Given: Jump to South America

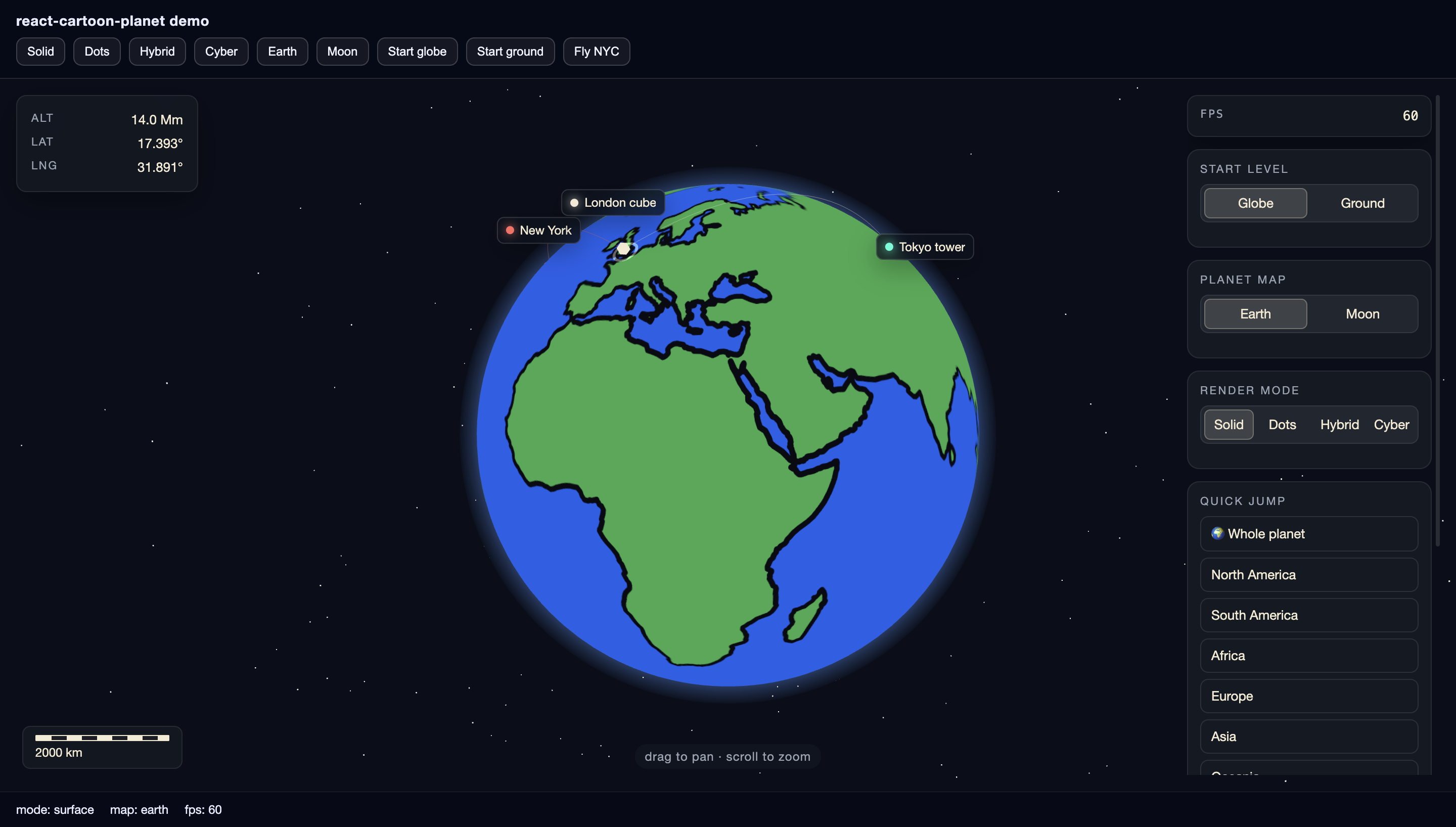Looking at the screenshot, I should click(x=1309, y=615).
